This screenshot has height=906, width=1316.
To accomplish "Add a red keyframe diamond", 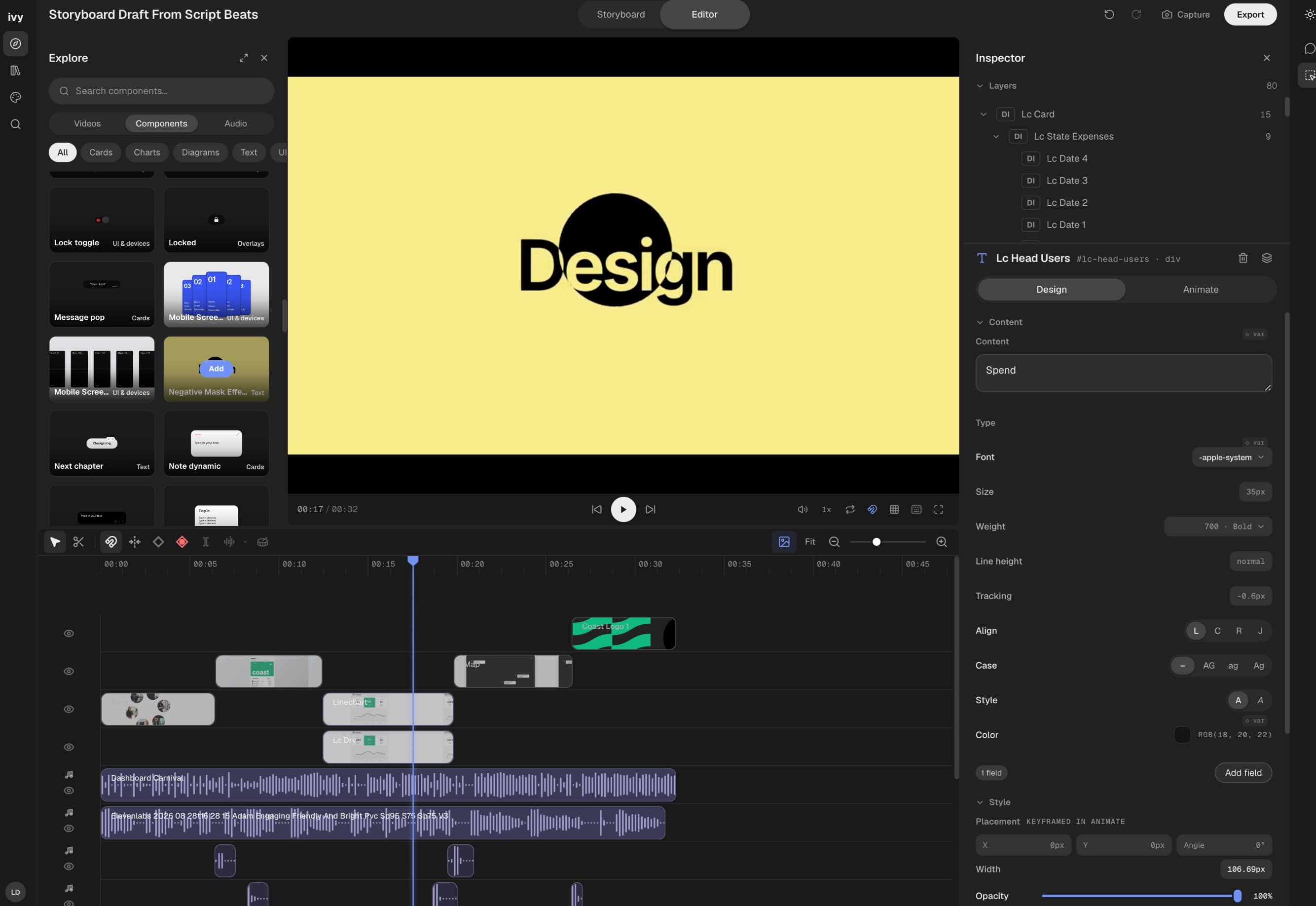I will tap(182, 541).
